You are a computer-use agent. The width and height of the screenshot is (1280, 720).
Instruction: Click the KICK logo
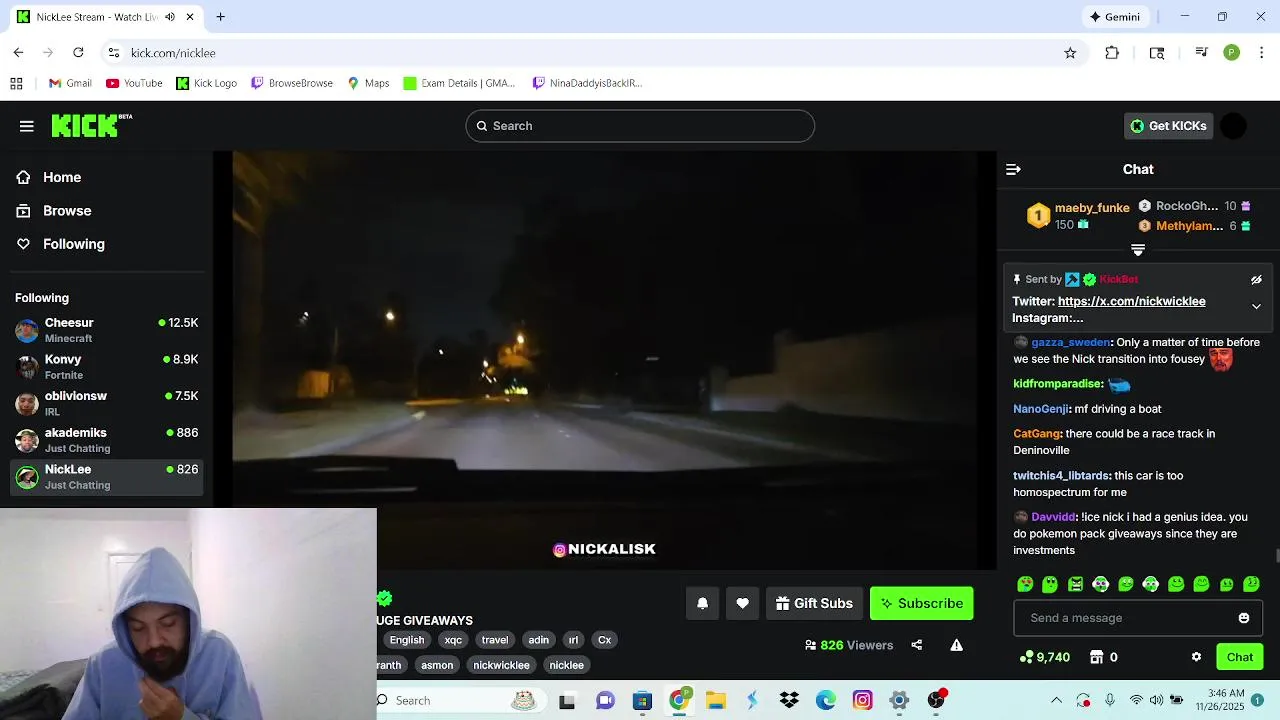(x=91, y=125)
